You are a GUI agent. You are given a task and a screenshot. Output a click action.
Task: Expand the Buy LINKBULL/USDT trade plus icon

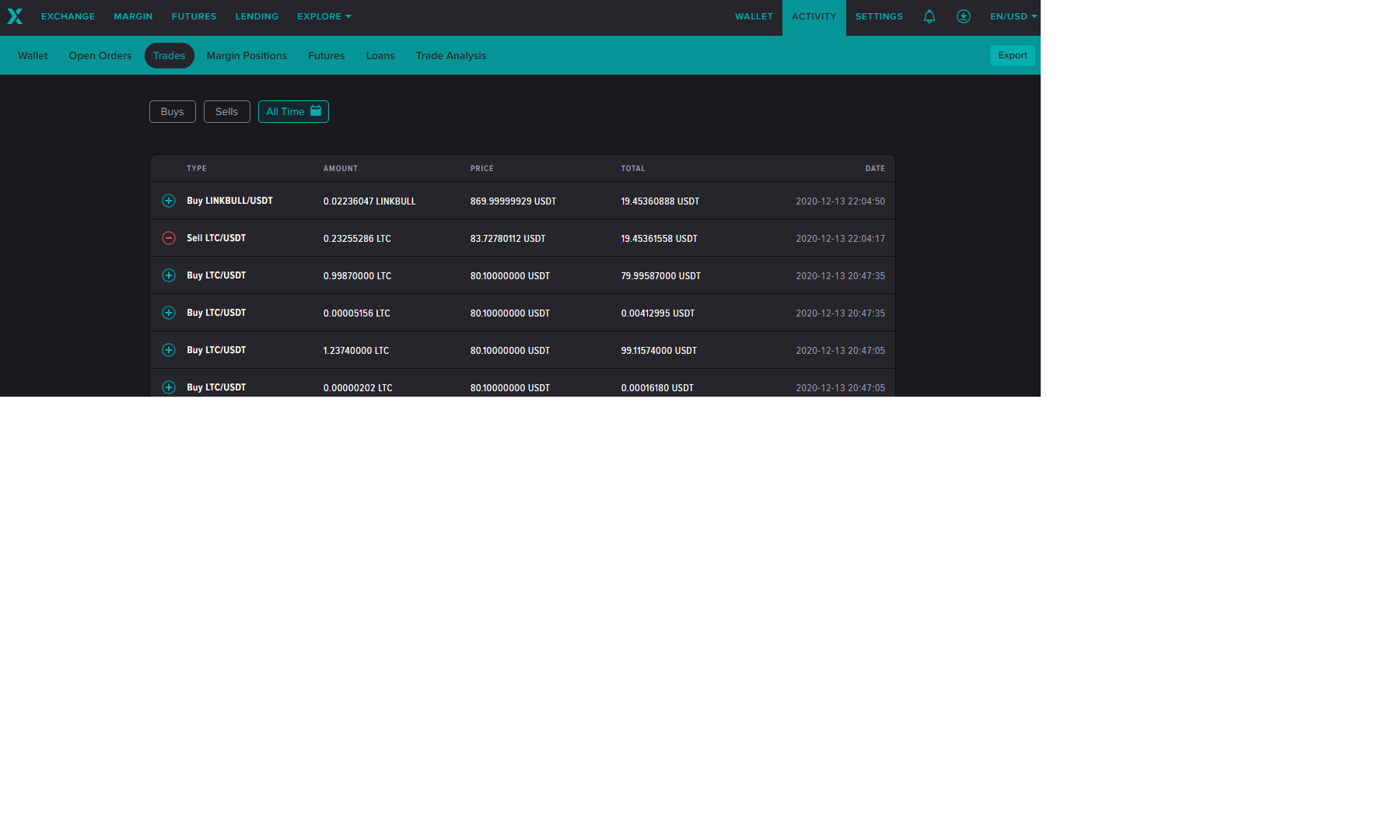169,201
